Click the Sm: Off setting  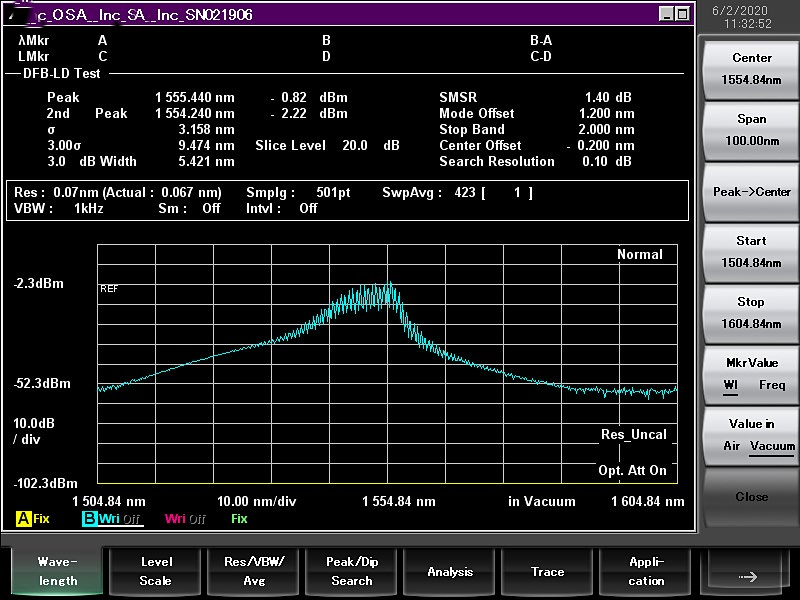(x=189, y=208)
